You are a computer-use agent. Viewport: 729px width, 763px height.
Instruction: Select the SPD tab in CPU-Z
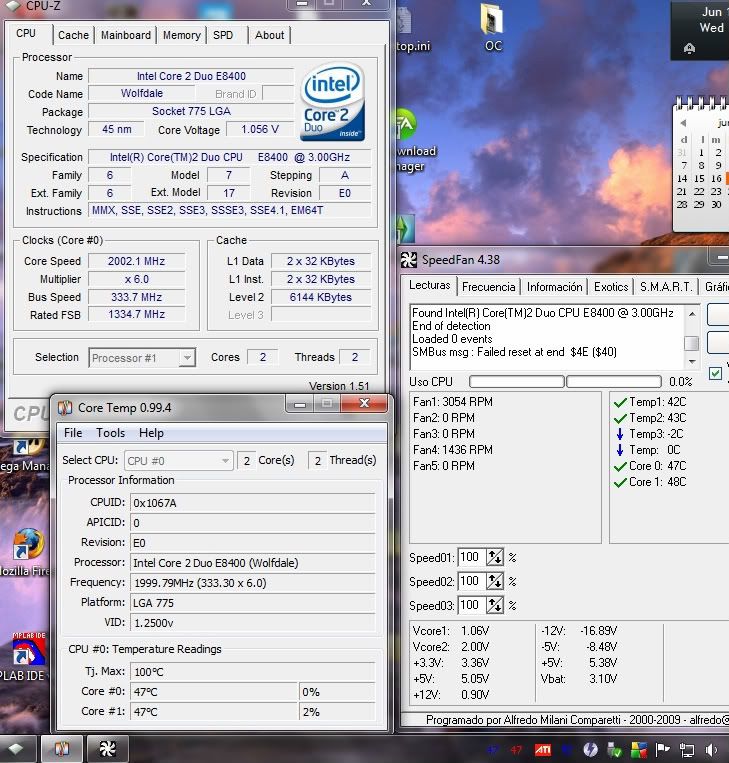point(223,35)
